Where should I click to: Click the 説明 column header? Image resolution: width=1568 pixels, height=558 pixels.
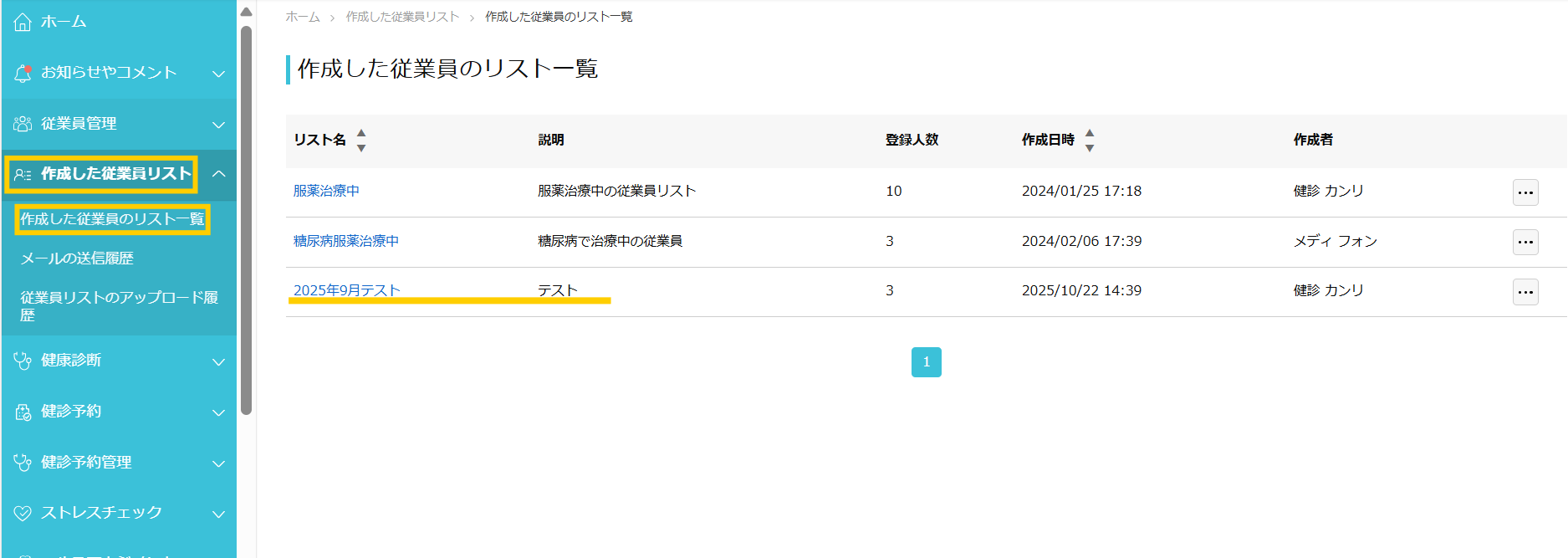(x=551, y=140)
